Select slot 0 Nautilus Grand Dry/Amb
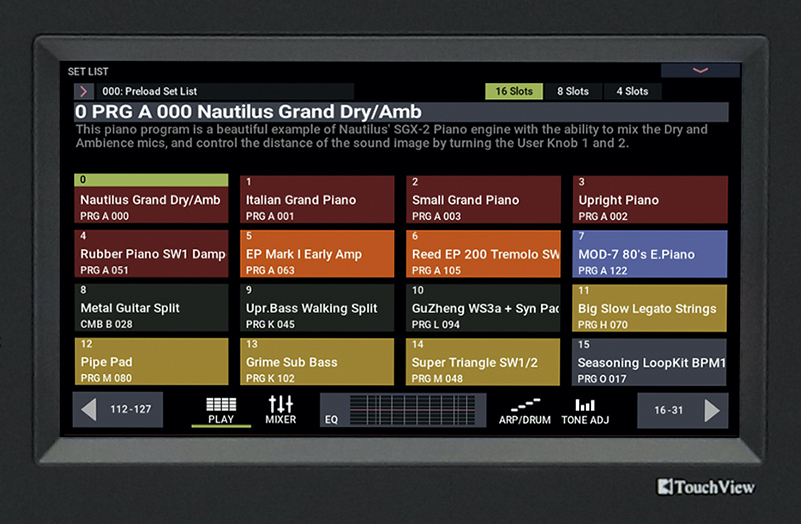This screenshot has height=524, width=801. click(151, 198)
